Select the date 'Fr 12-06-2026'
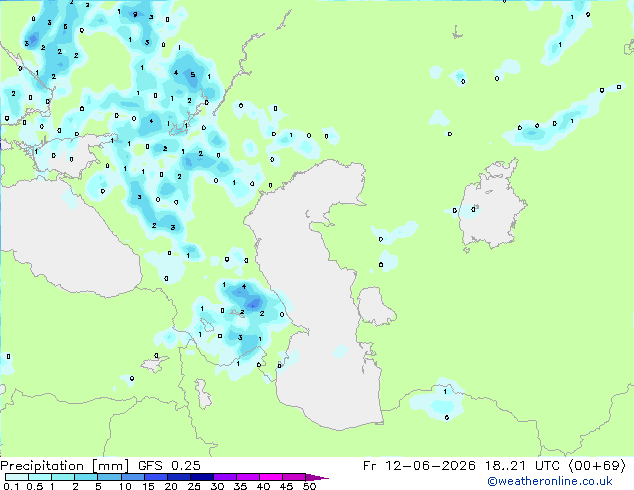634x490 pixels. click(419, 466)
